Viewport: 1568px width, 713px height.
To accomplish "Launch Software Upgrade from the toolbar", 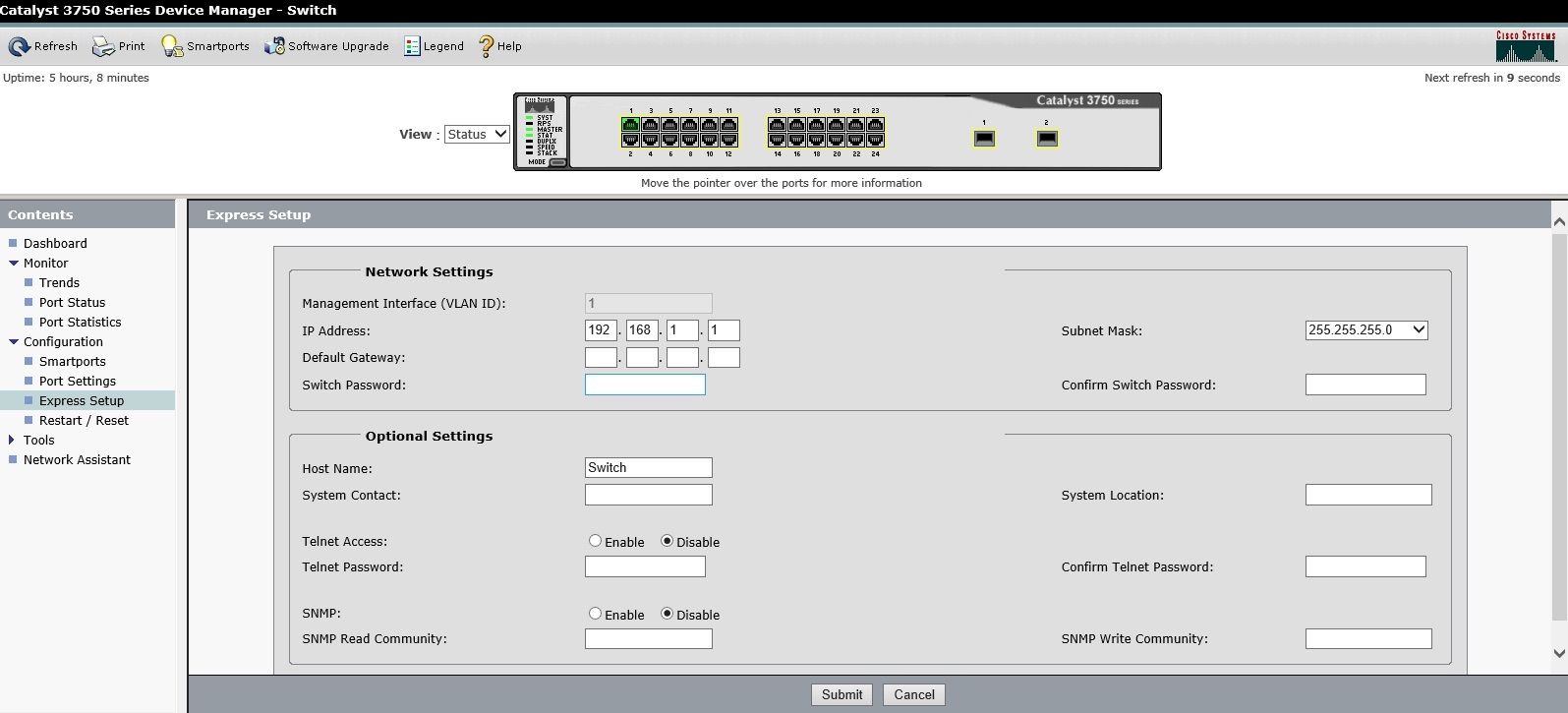I will (326, 46).
